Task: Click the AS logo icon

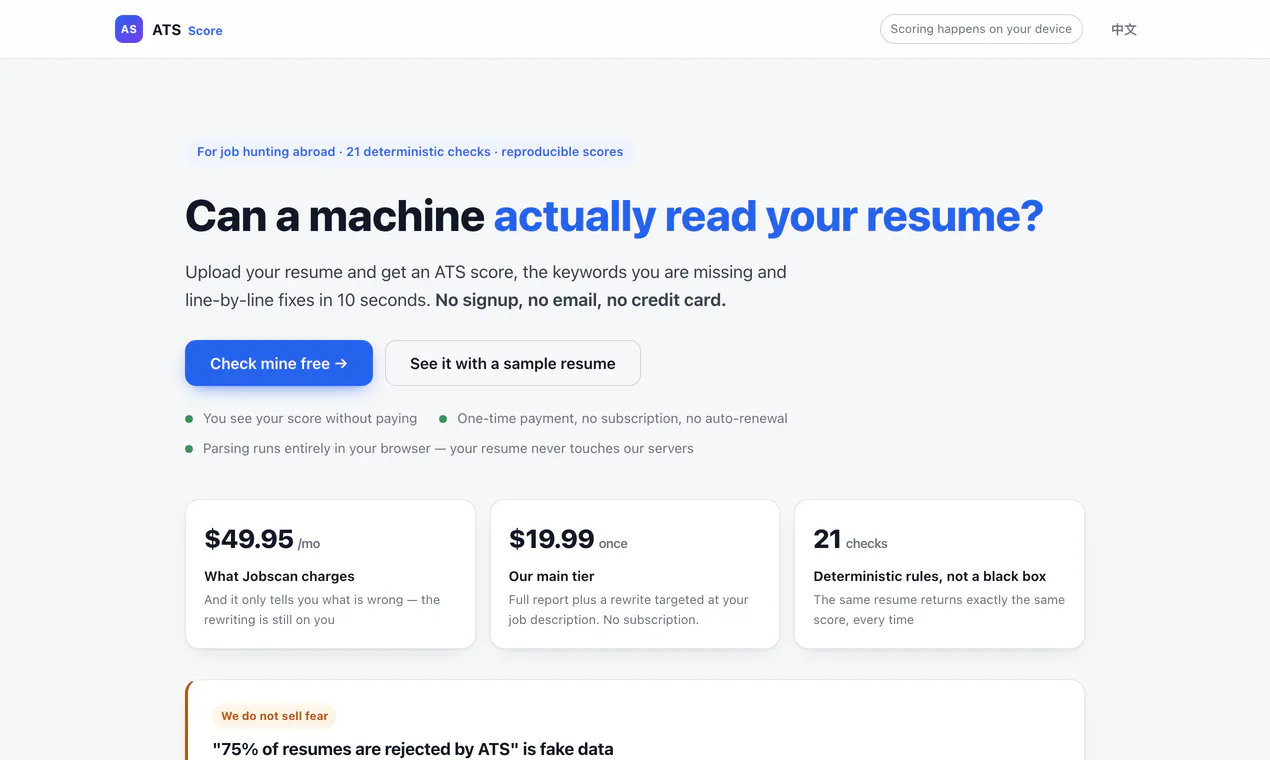Action: 129,29
